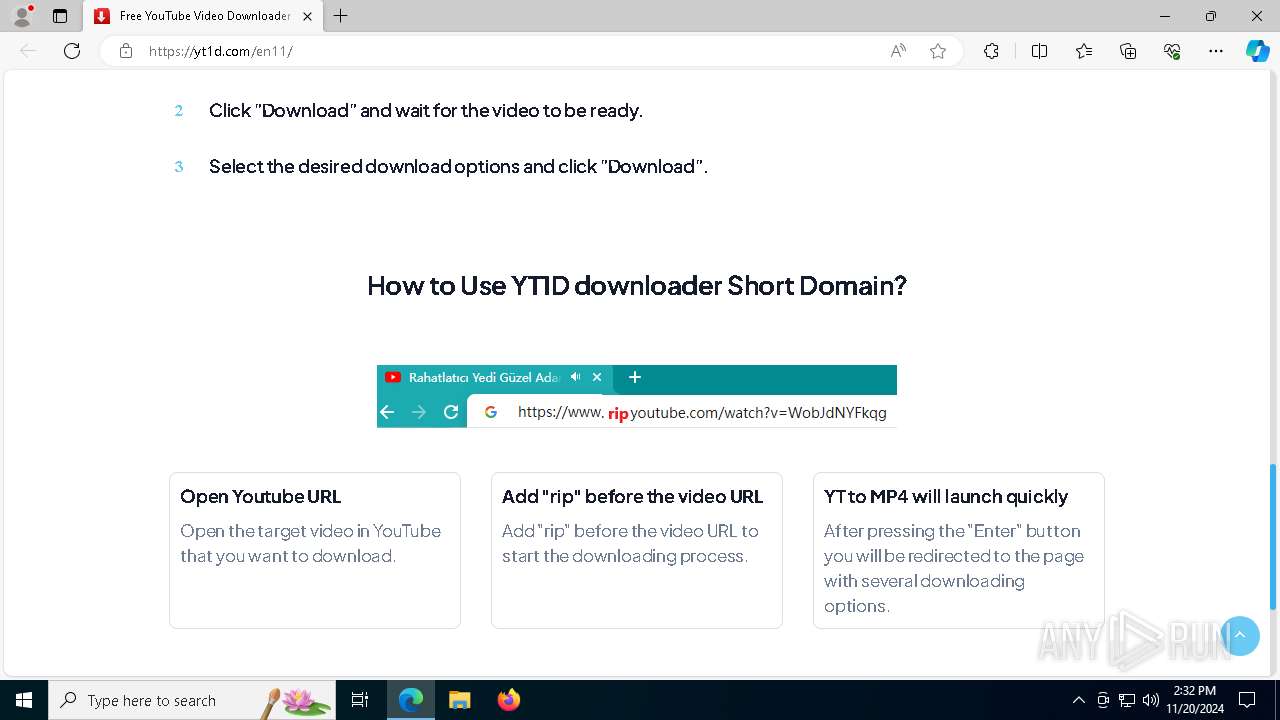Click the Add "rip" before the video URL heading

[x=632, y=497]
